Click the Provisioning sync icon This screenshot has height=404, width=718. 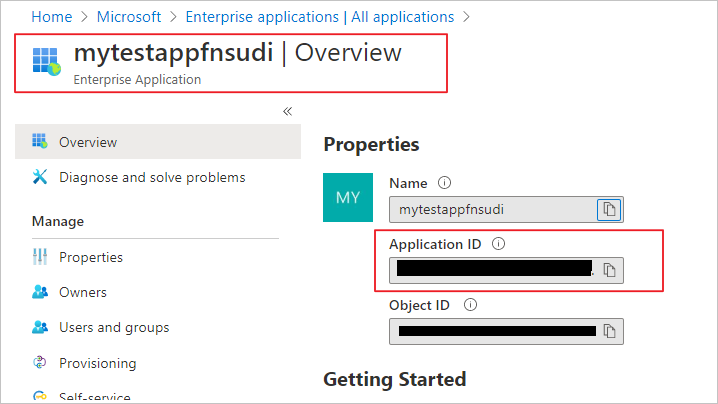(x=40, y=362)
